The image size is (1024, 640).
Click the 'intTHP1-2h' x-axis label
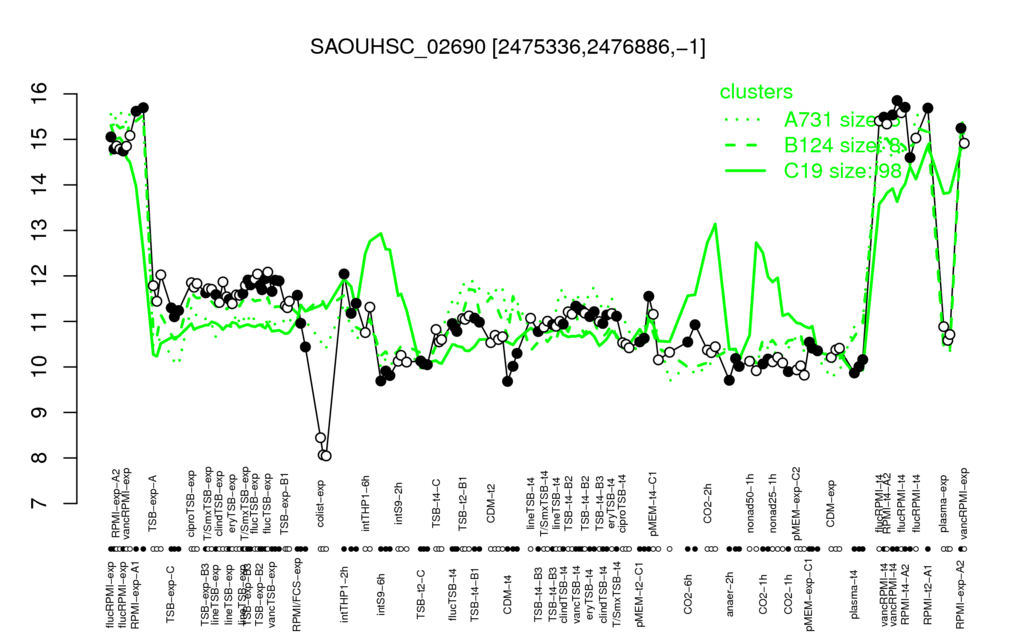(345, 594)
